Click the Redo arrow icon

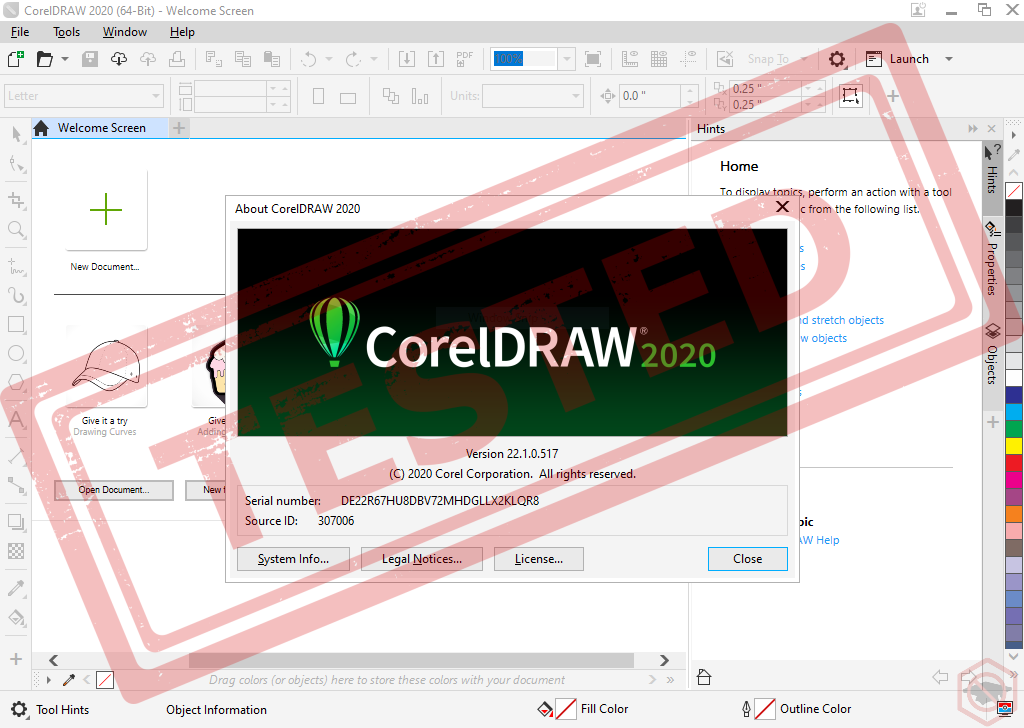pyautogui.click(x=353, y=59)
